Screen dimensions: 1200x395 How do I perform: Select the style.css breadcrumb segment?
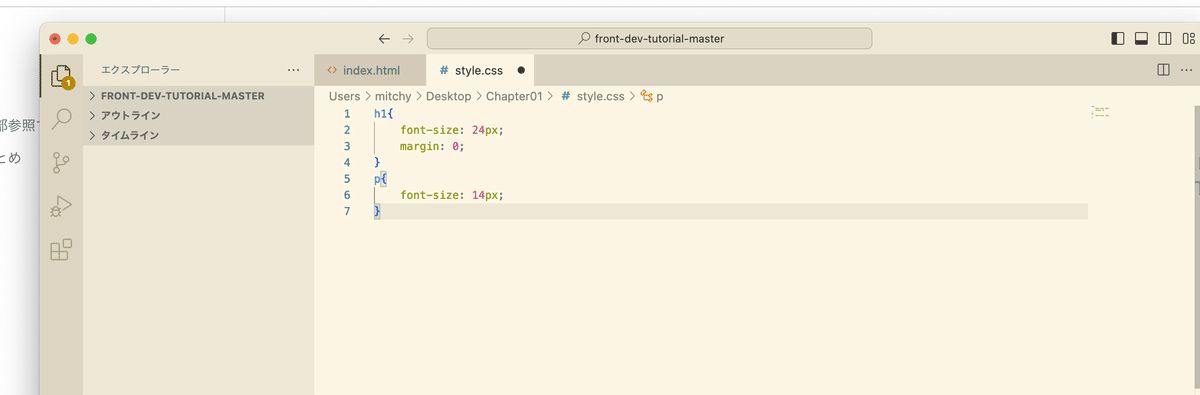click(592, 96)
